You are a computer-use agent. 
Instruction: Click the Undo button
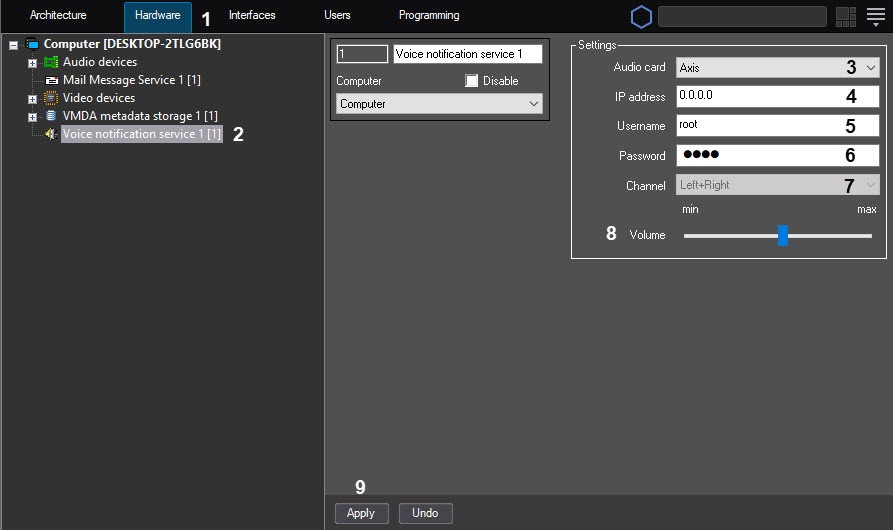coord(425,513)
